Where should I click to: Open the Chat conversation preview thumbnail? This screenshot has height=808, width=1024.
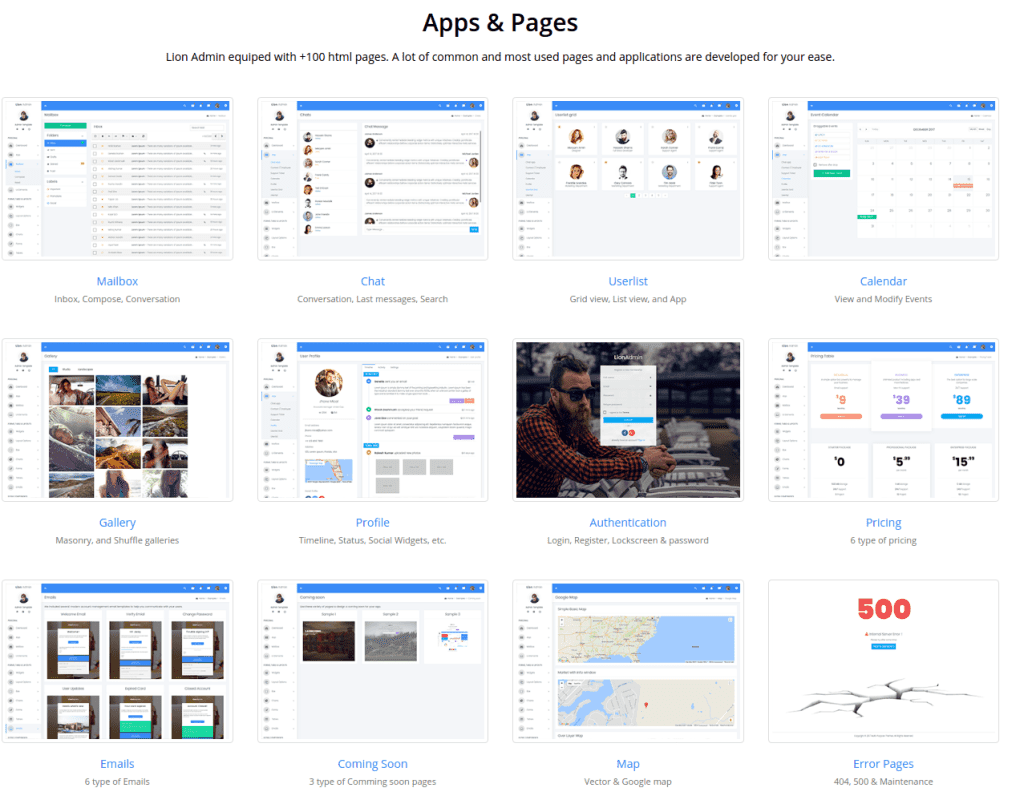(372, 179)
